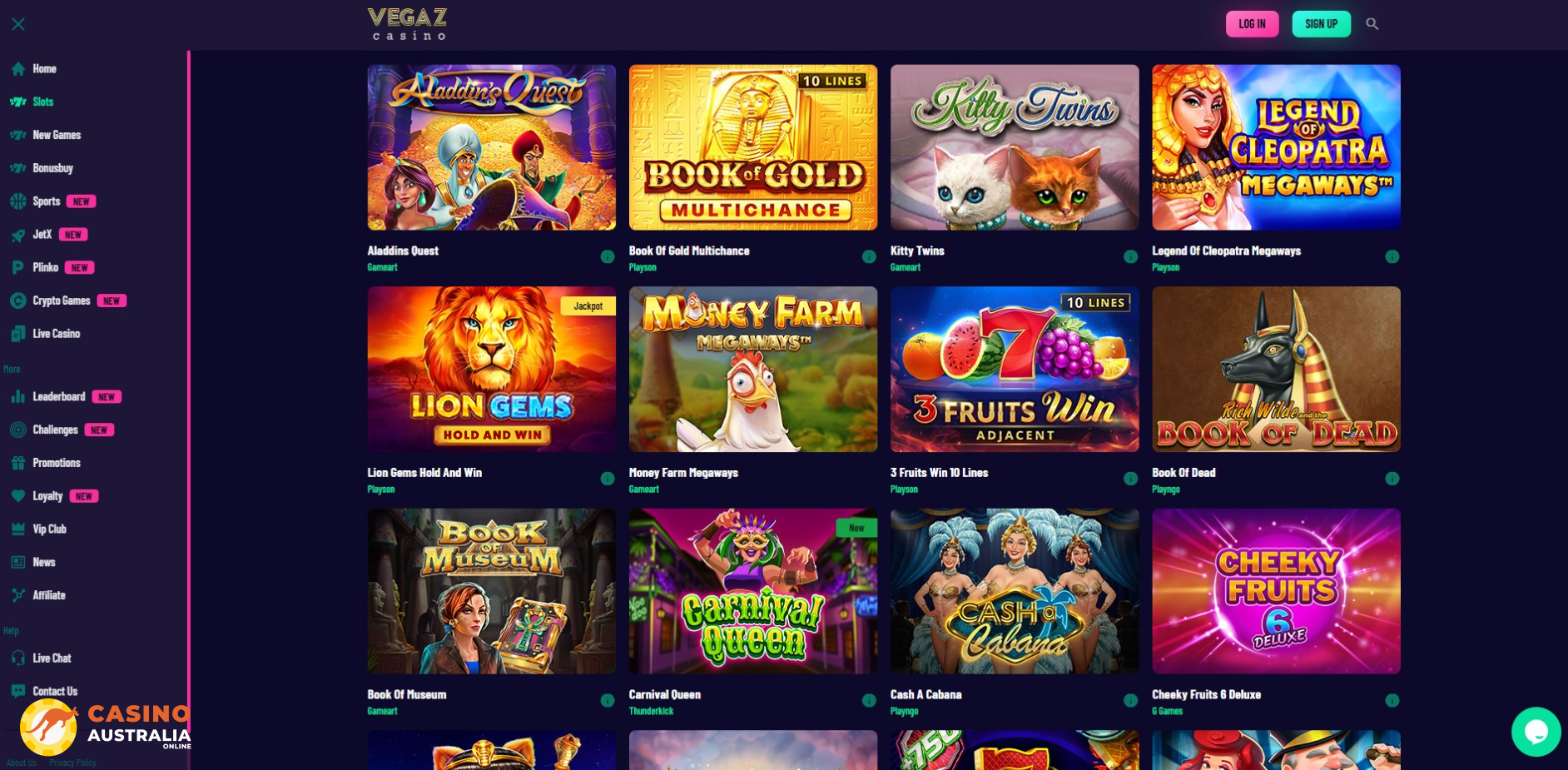Click the Playson provider under Book Of Gold
Screen dimensions: 1568x770
643,267
